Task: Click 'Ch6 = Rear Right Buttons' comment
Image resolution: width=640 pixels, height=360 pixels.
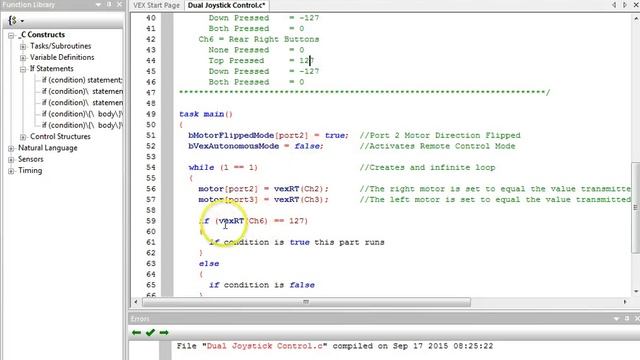Action: pos(259,40)
